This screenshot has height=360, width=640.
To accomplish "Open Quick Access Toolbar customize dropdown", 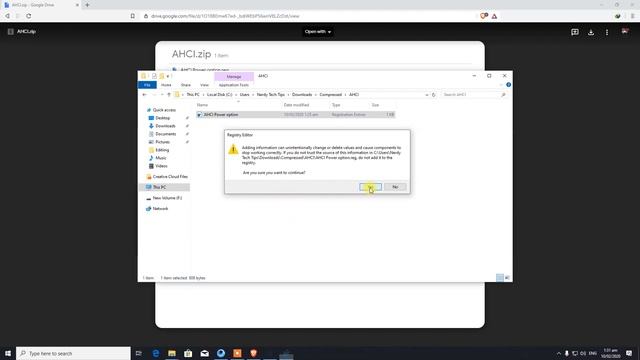I will coord(168,76).
